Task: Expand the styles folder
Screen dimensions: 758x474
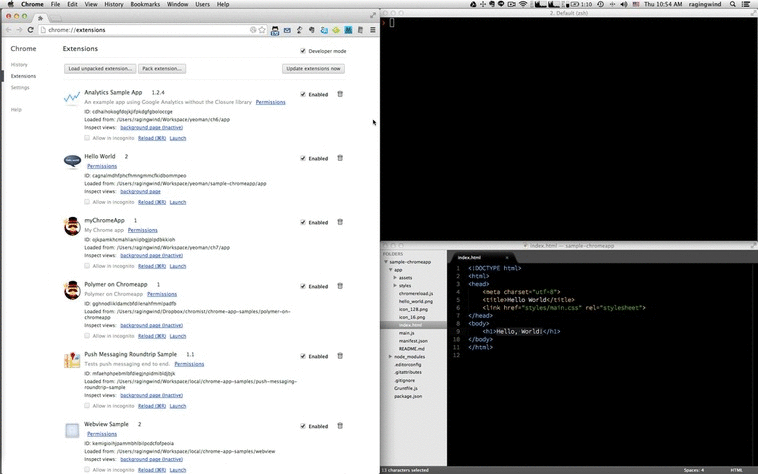Action: point(395,286)
